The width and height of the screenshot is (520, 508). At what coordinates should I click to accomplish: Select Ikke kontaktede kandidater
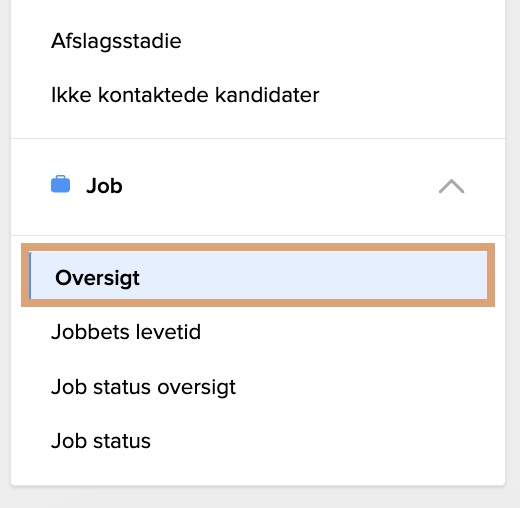tap(185, 95)
